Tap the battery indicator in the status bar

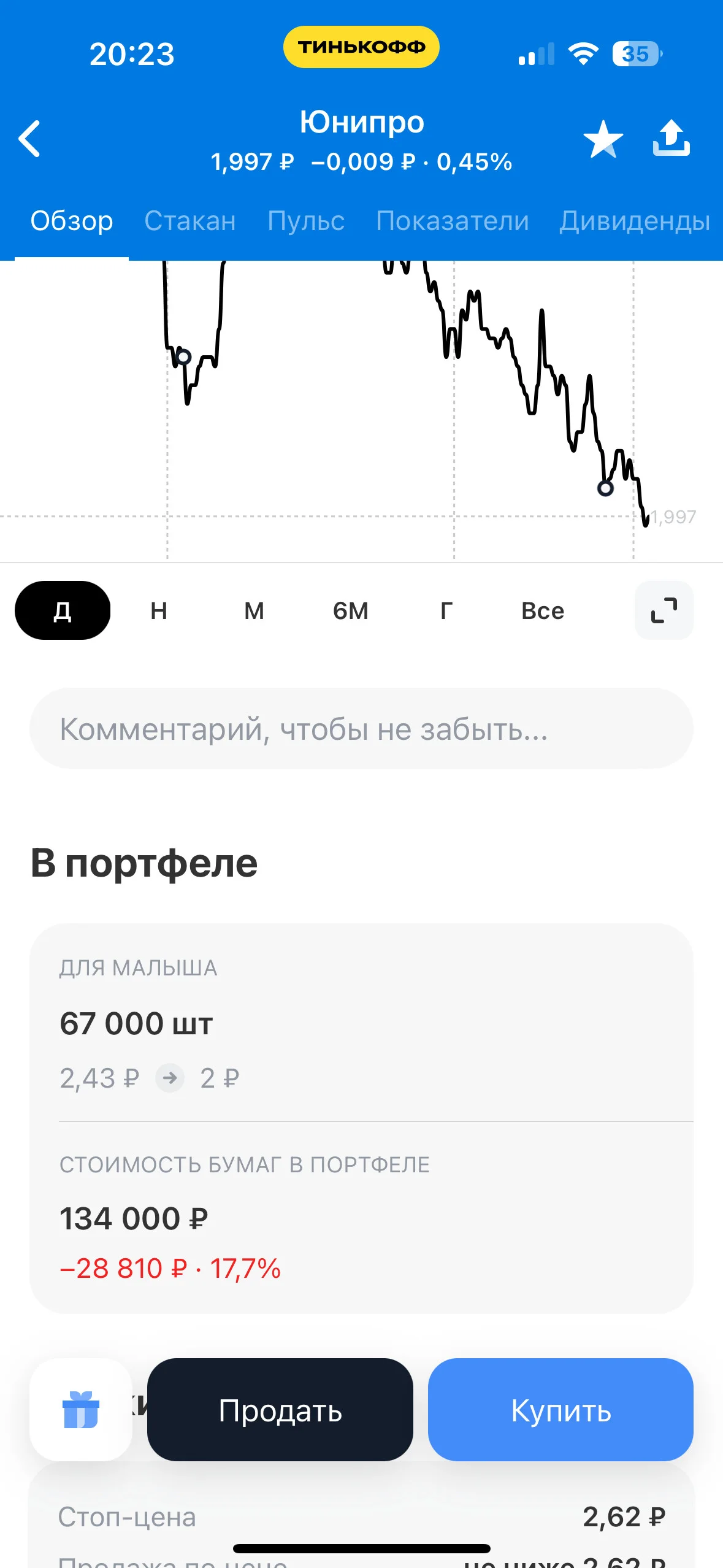[637, 54]
